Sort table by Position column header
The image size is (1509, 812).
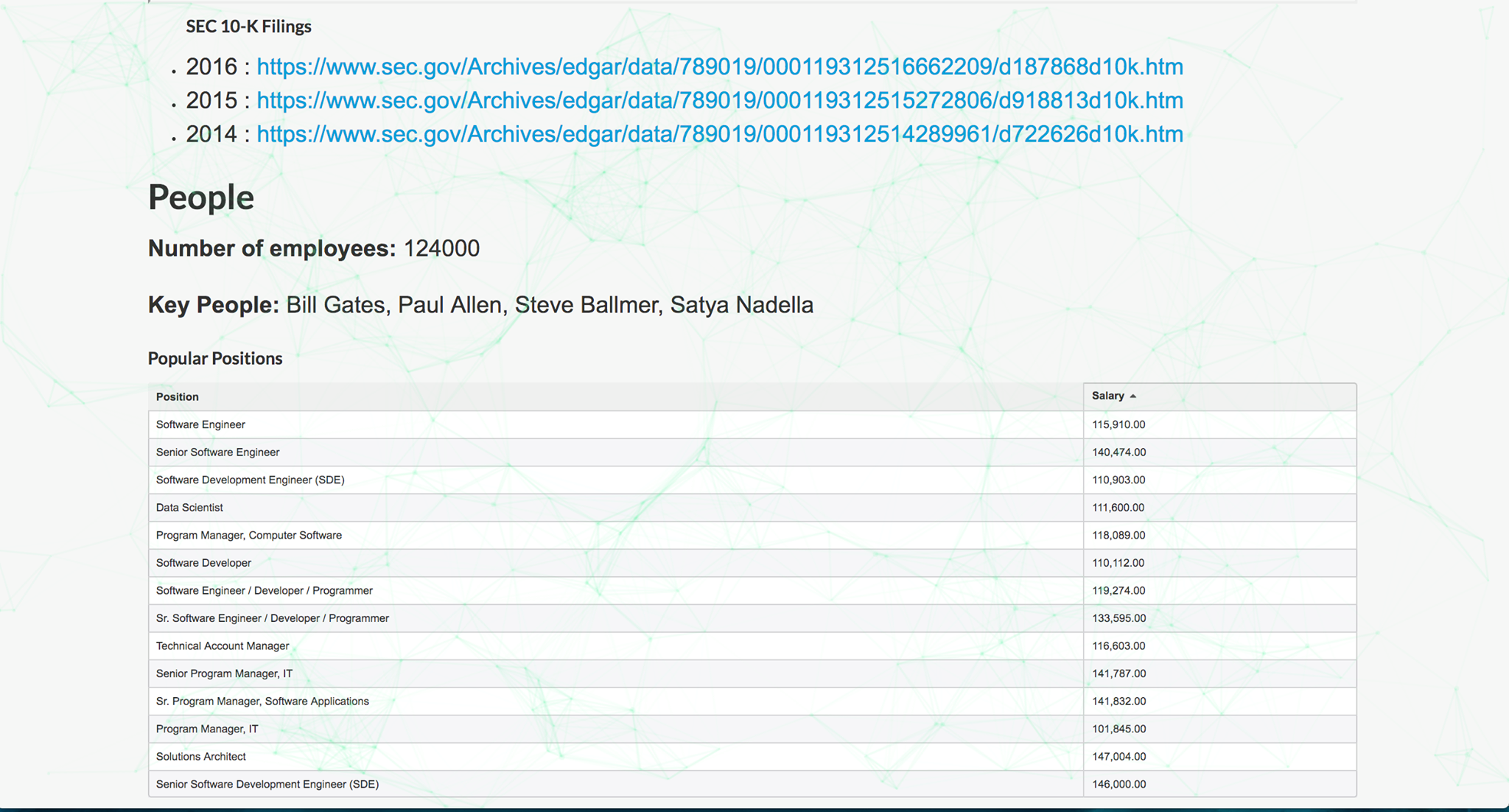click(x=178, y=396)
